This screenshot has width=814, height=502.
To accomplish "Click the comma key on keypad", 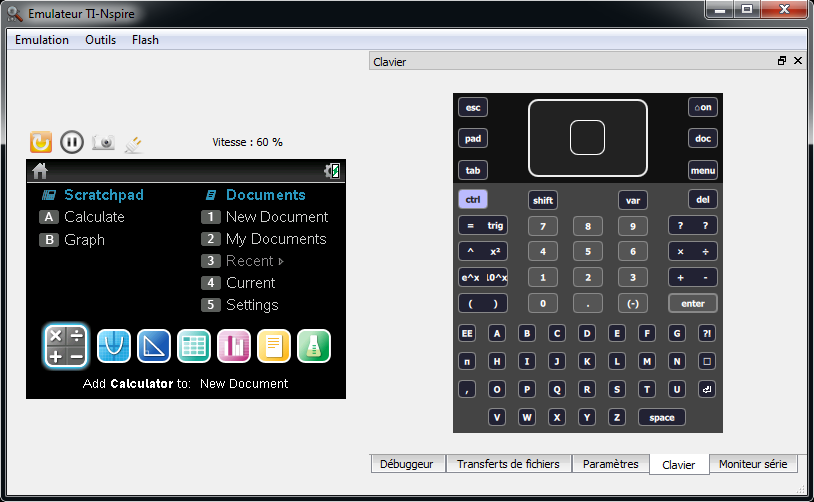I will click(x=467, y=389).
